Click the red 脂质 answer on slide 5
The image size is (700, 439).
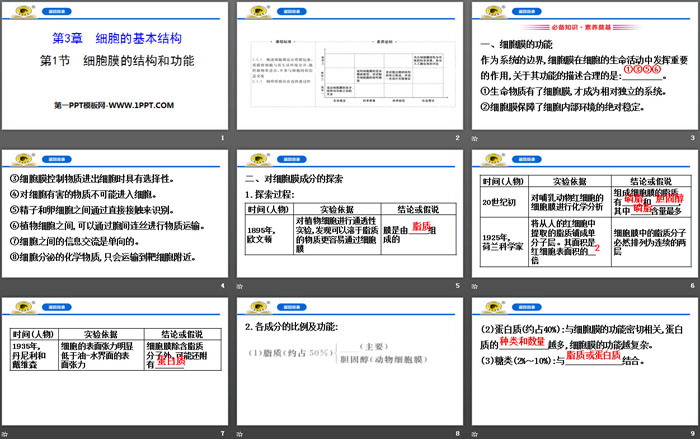click(422, 228)
